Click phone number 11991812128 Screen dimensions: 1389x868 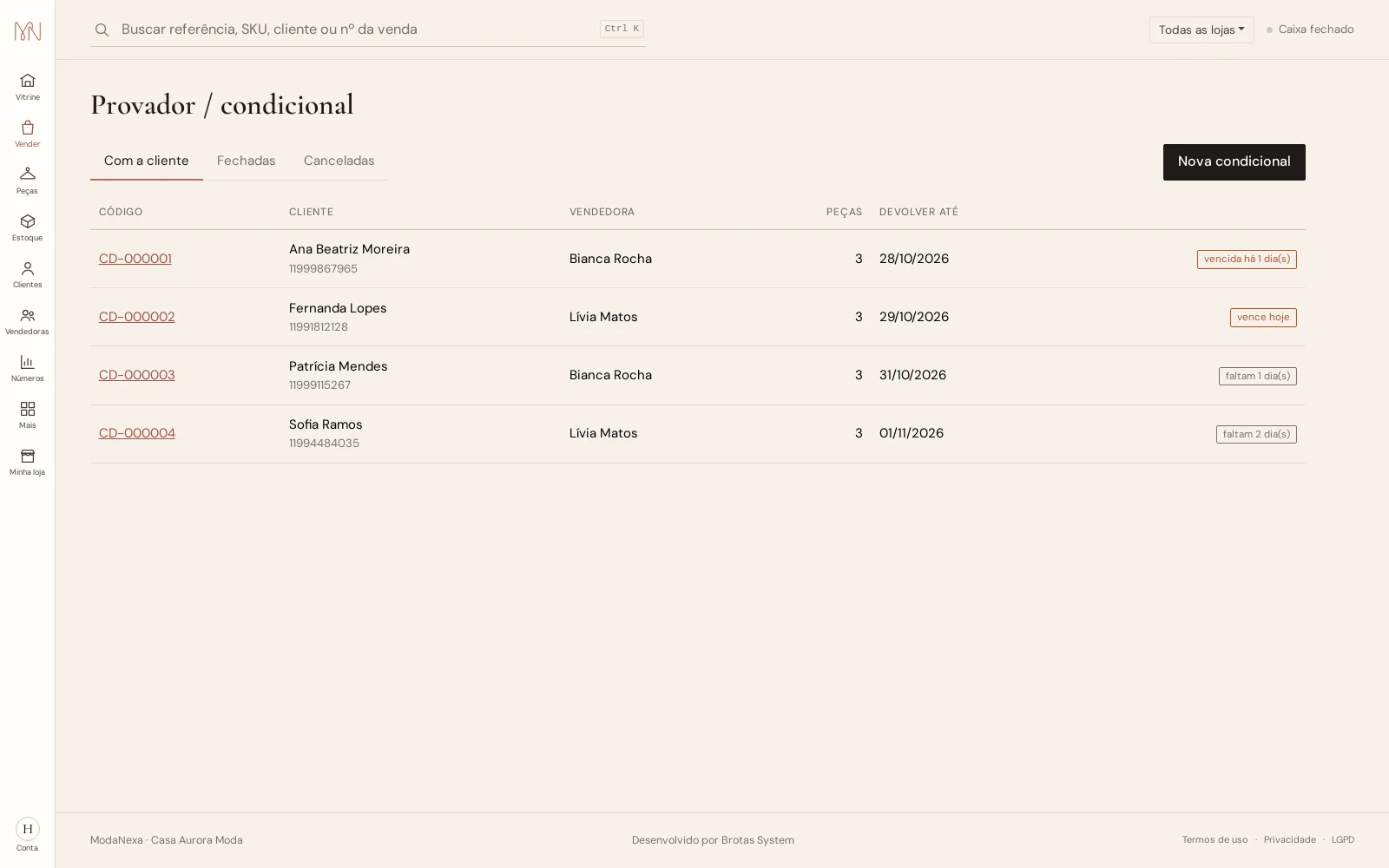(x=319, y=327)
